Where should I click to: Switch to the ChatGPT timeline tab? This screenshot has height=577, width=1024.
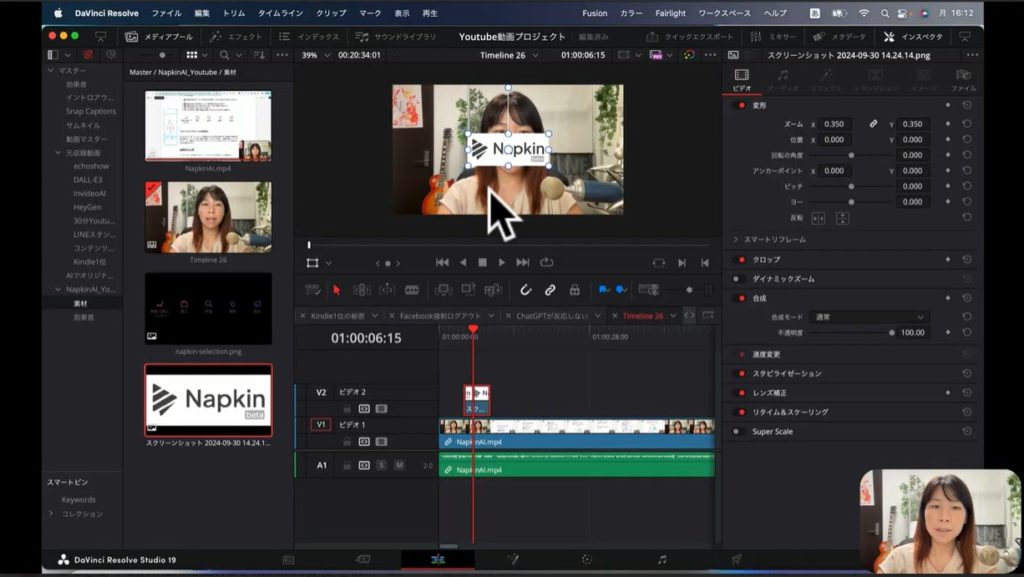tap(551, 316)
